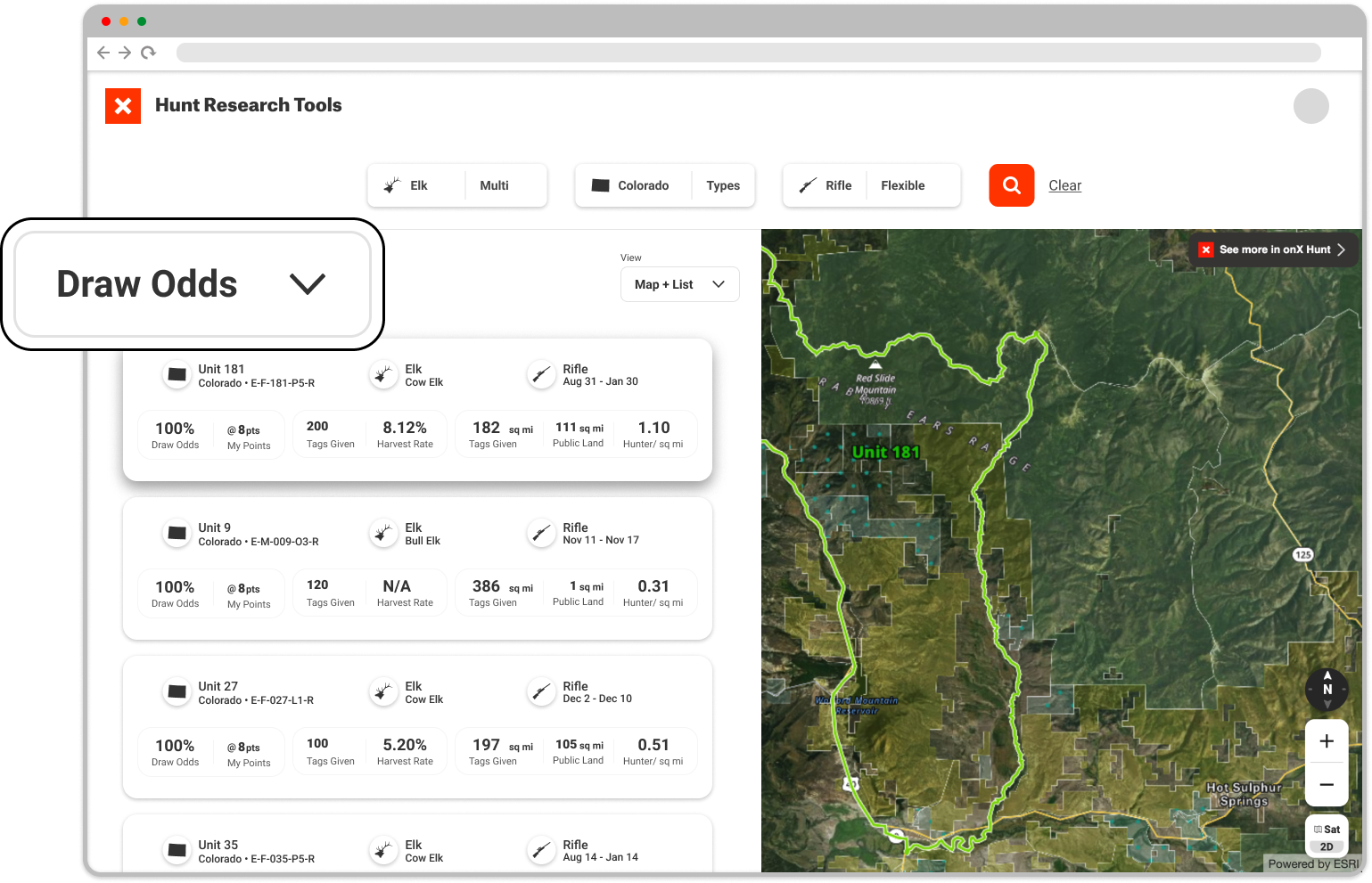
Task: Click 200 Tags Given on Unit 181
Action: pyautogui.click(x=317, y=427)
